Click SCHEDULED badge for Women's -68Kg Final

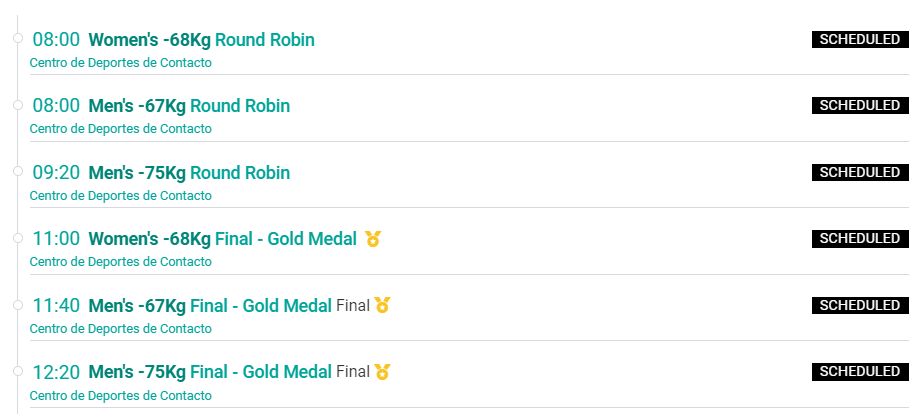click(x=860, y=239)
